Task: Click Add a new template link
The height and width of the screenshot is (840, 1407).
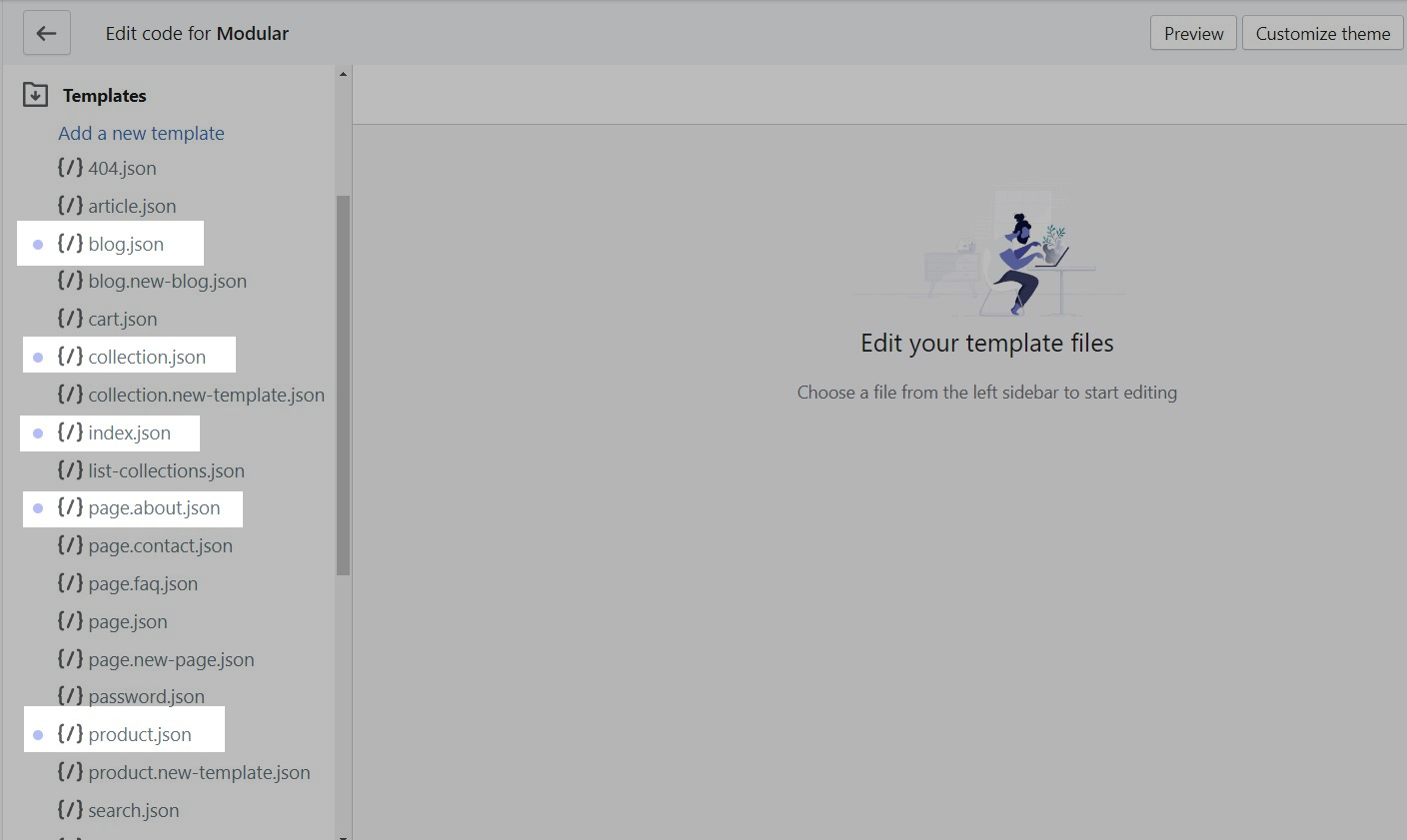Action: pyautogui.click(x=141, y=133)
